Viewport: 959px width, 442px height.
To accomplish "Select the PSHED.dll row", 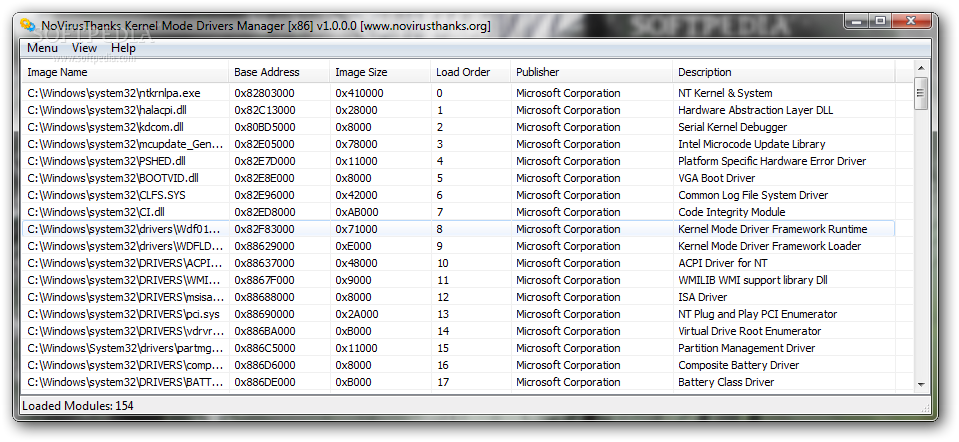I will point(458,161).
